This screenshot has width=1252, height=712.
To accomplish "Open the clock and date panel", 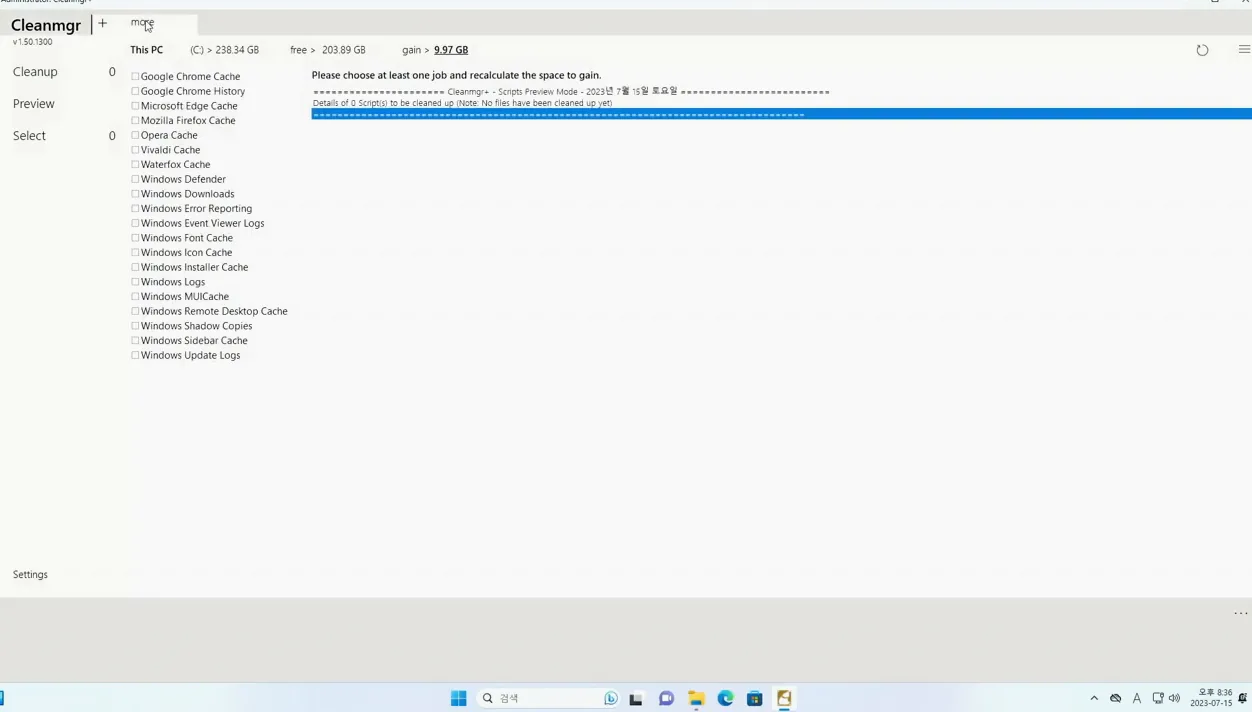I will [x=1211, y=698].
